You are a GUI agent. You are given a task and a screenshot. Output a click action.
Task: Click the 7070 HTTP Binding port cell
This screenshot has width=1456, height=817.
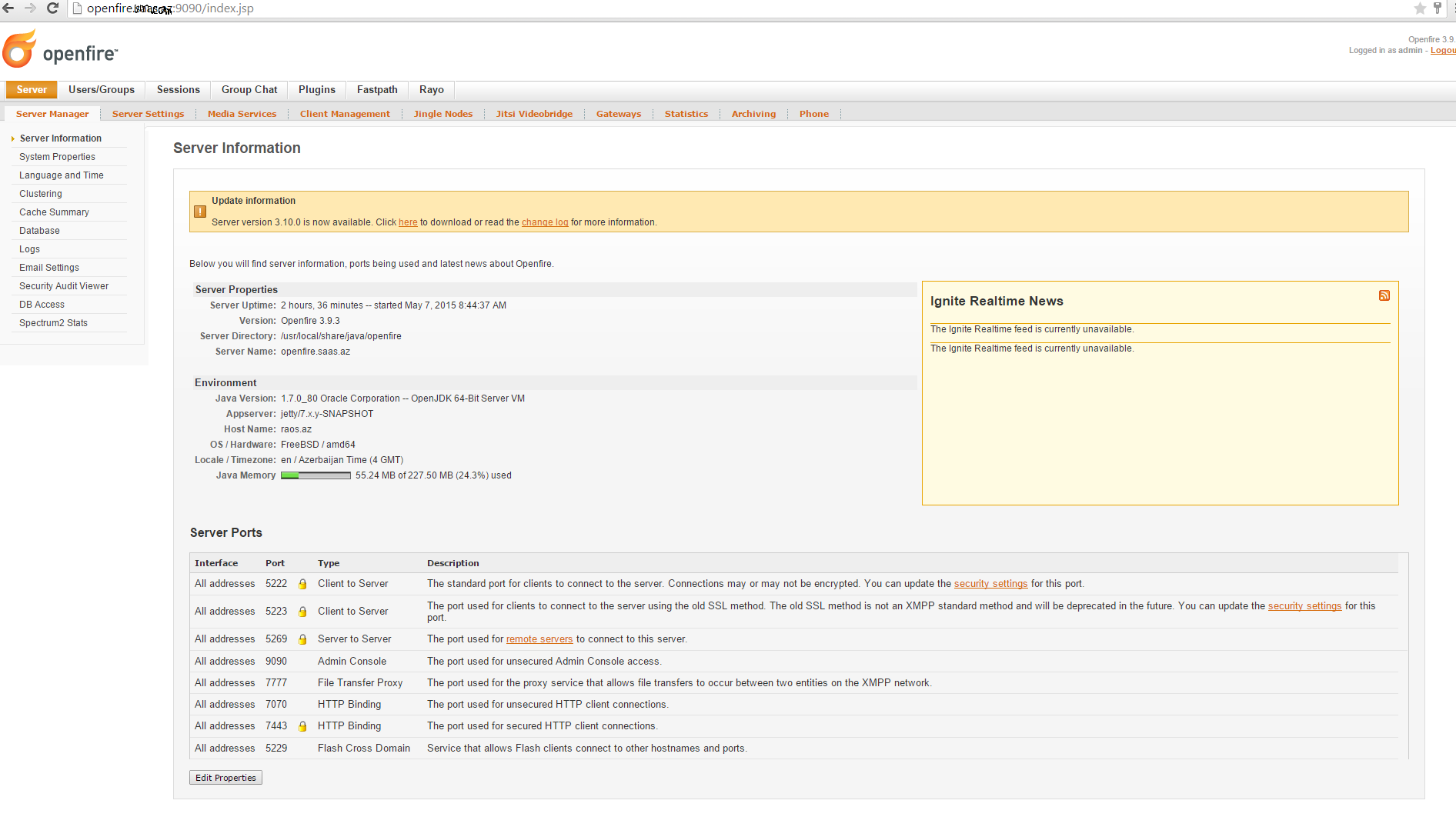point(276,705)
